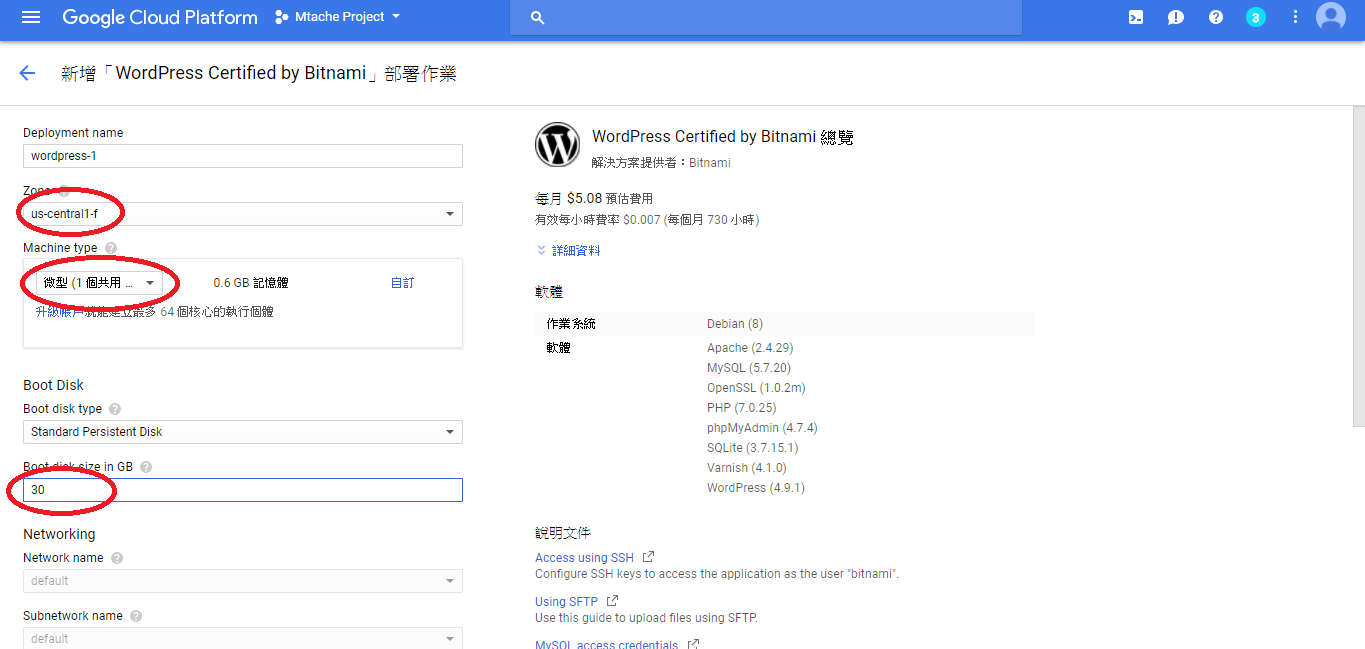Click Varnish (4.1.0) software entry
Screen dimensions: 1365x649
coord(747,468)
